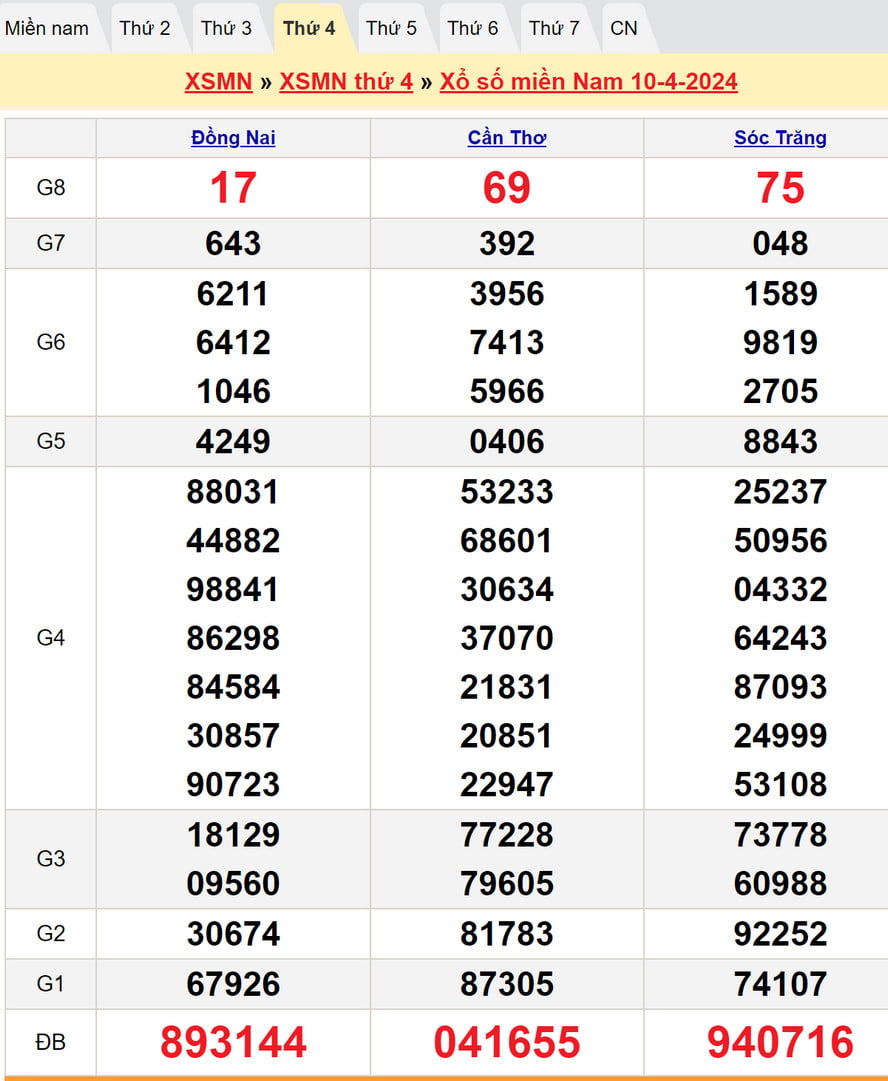Open the Đồng Nai province link

point(233,138)
